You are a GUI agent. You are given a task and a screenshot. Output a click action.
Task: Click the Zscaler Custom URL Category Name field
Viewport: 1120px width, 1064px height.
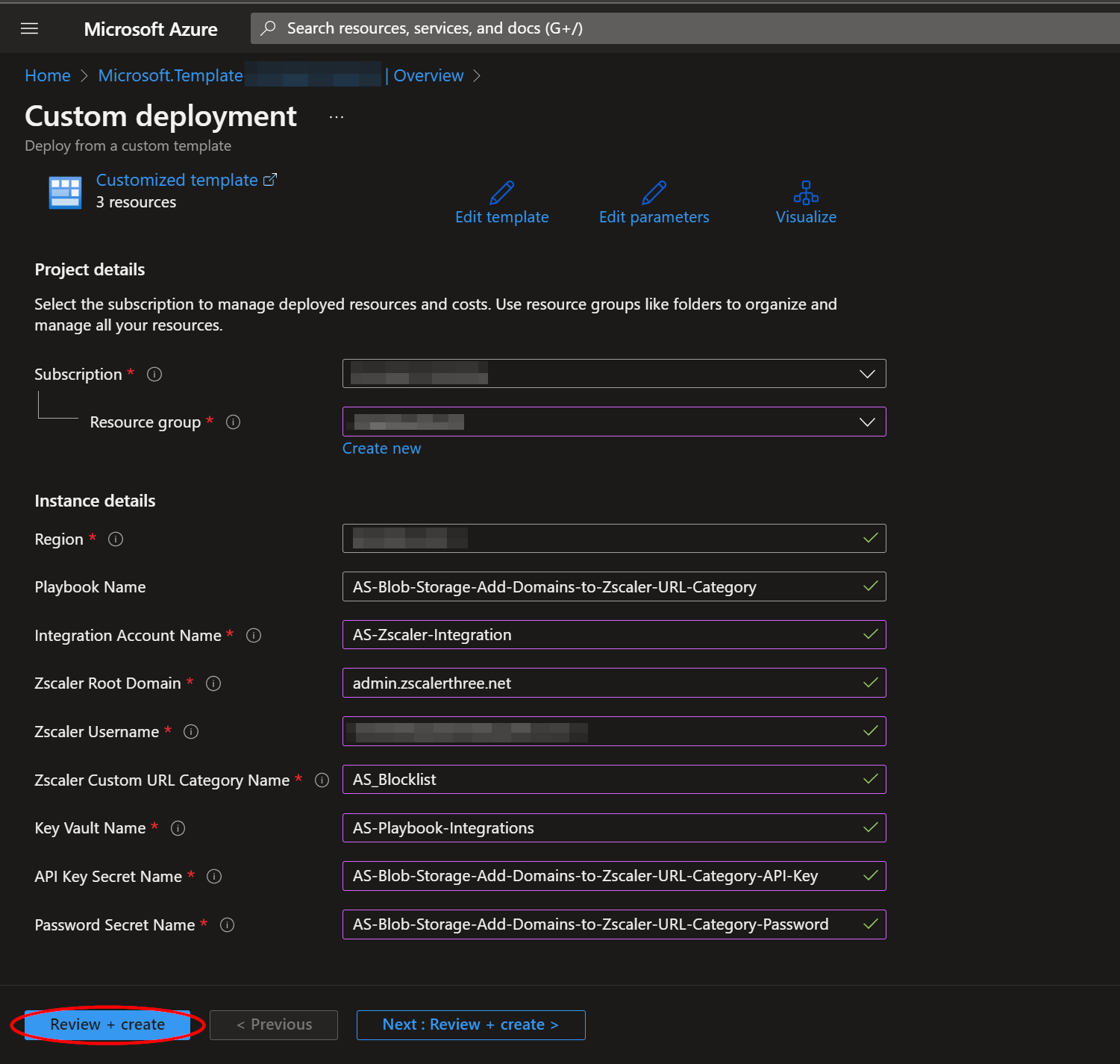click(614, 779)
